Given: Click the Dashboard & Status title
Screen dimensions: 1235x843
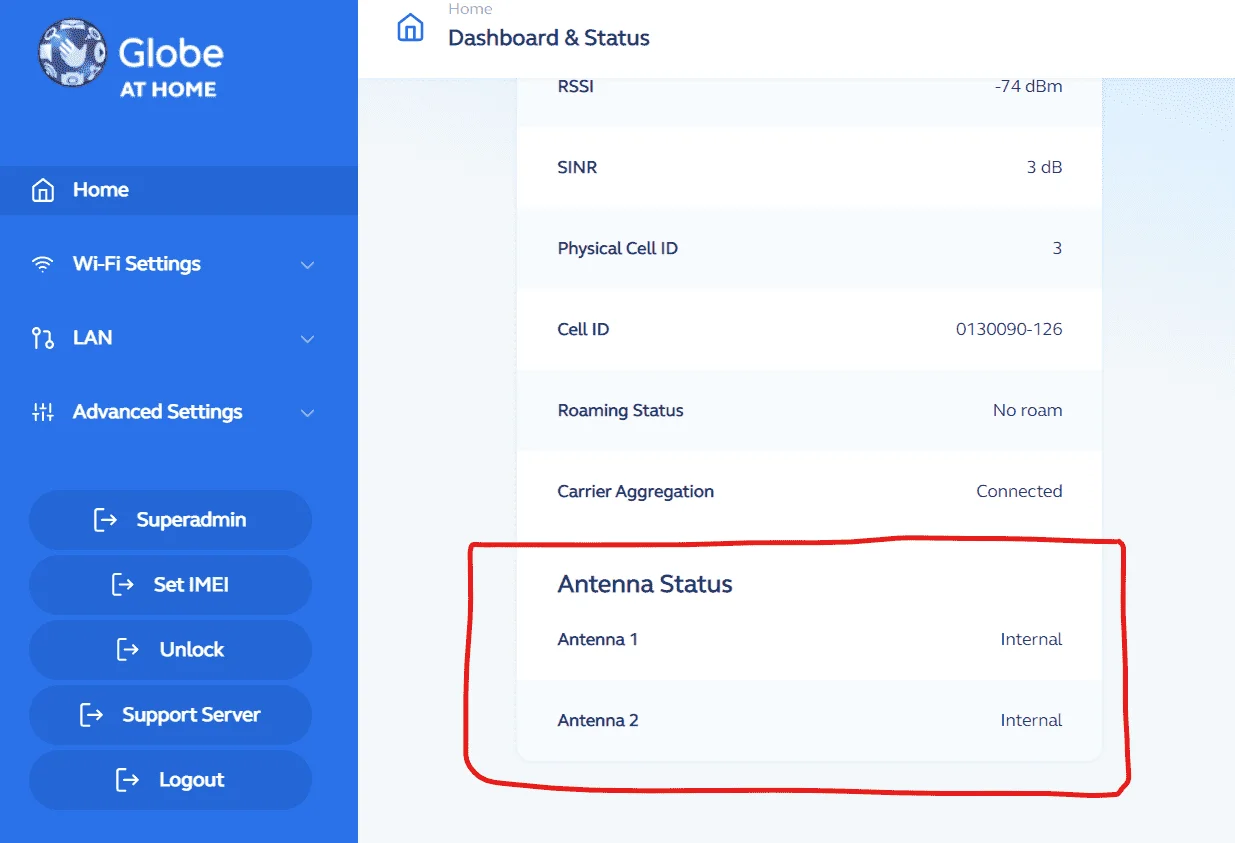Looking at the screenshot, I should point(549,38).
